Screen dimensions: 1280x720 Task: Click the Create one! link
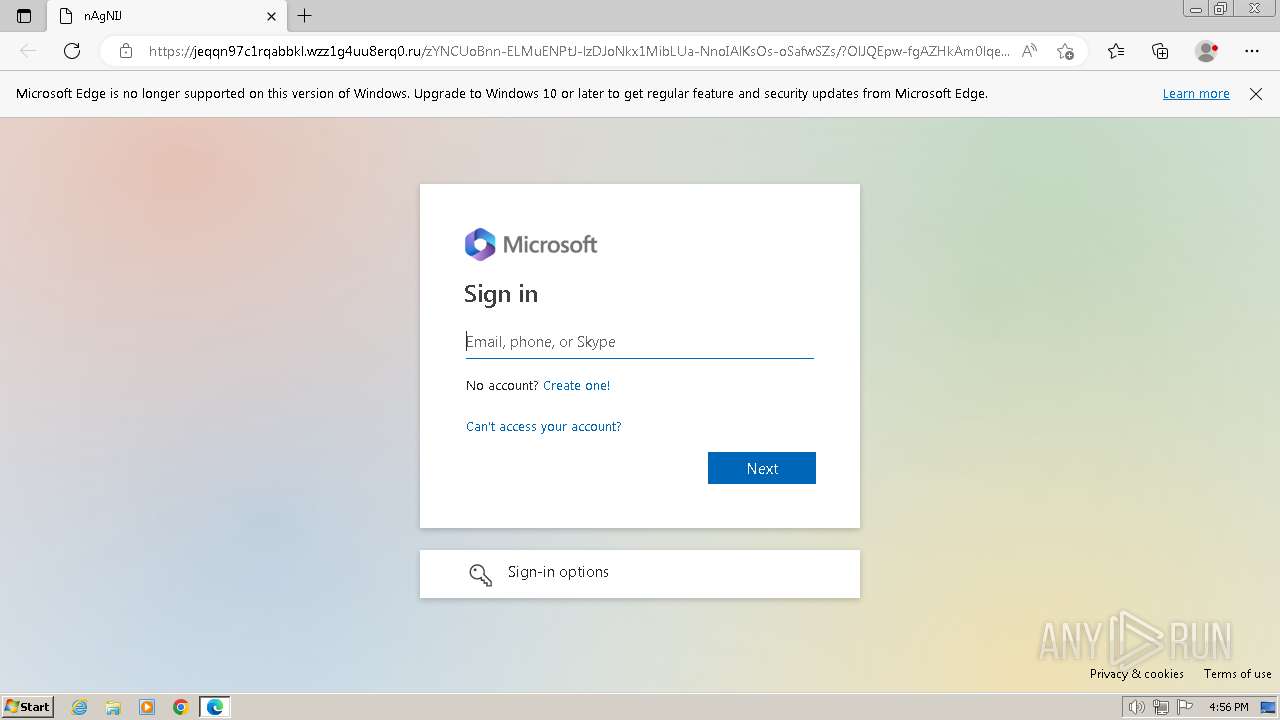pyautogui.click(x=576, y=386)
